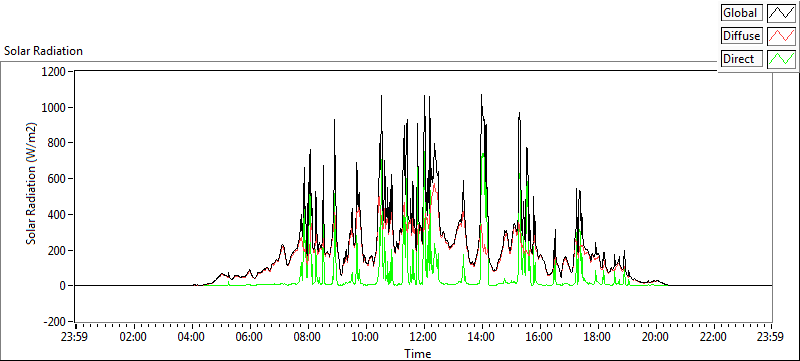Click the 02:00 time axis label
The image size is (800, 361).
tap(134, 337)
